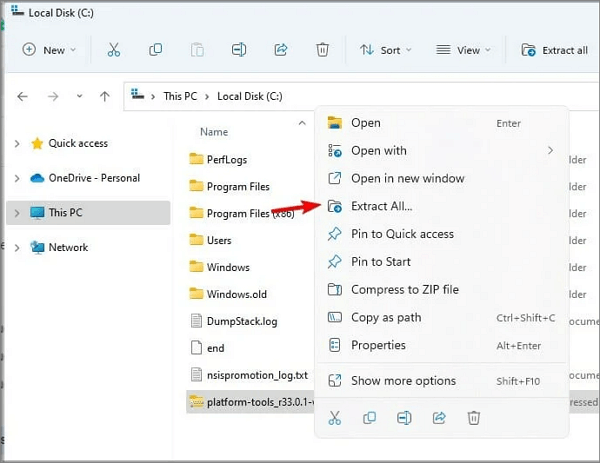The width and height of the screenshot is (600, 463).
Task: Choose Open with in the context menu
Action: click(x=441, y=151)
